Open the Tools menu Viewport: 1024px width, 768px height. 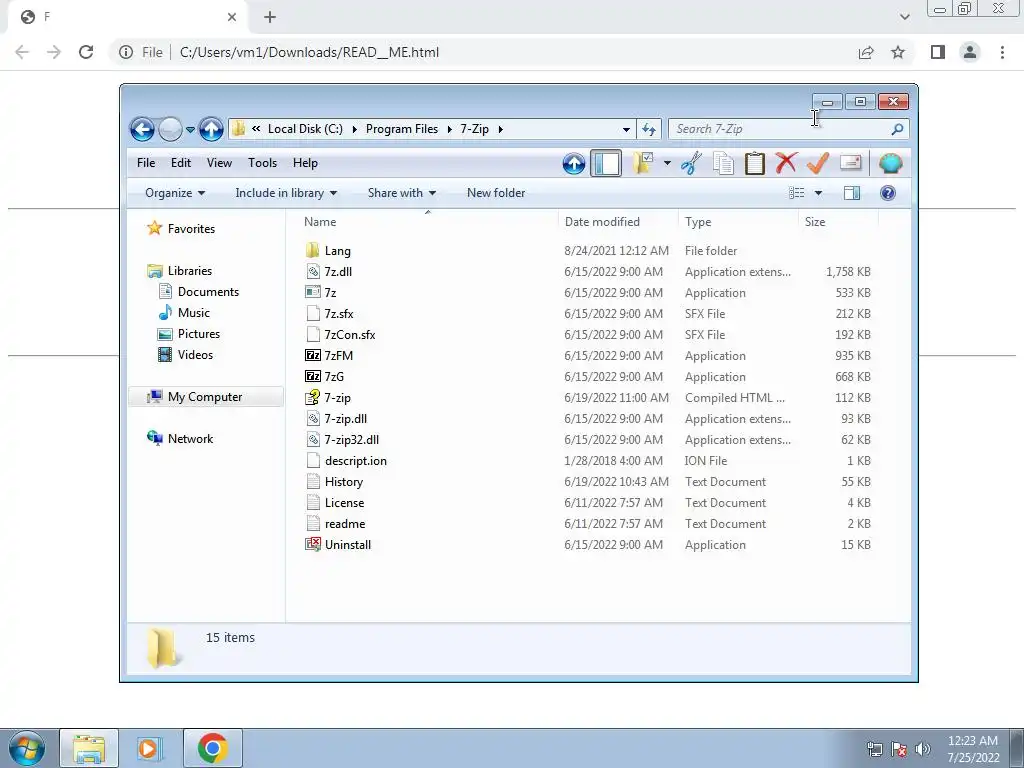[x=263, y=163]
